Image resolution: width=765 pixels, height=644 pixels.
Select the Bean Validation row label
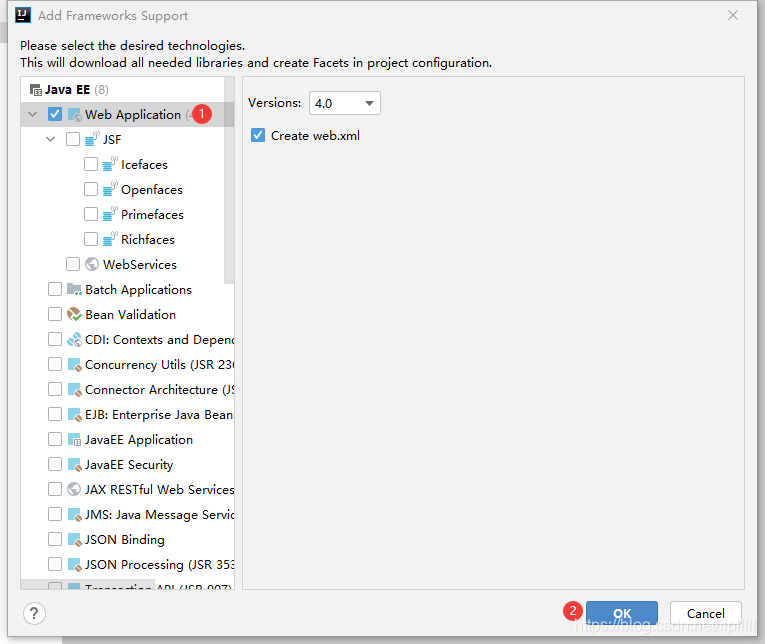[130, 315]
